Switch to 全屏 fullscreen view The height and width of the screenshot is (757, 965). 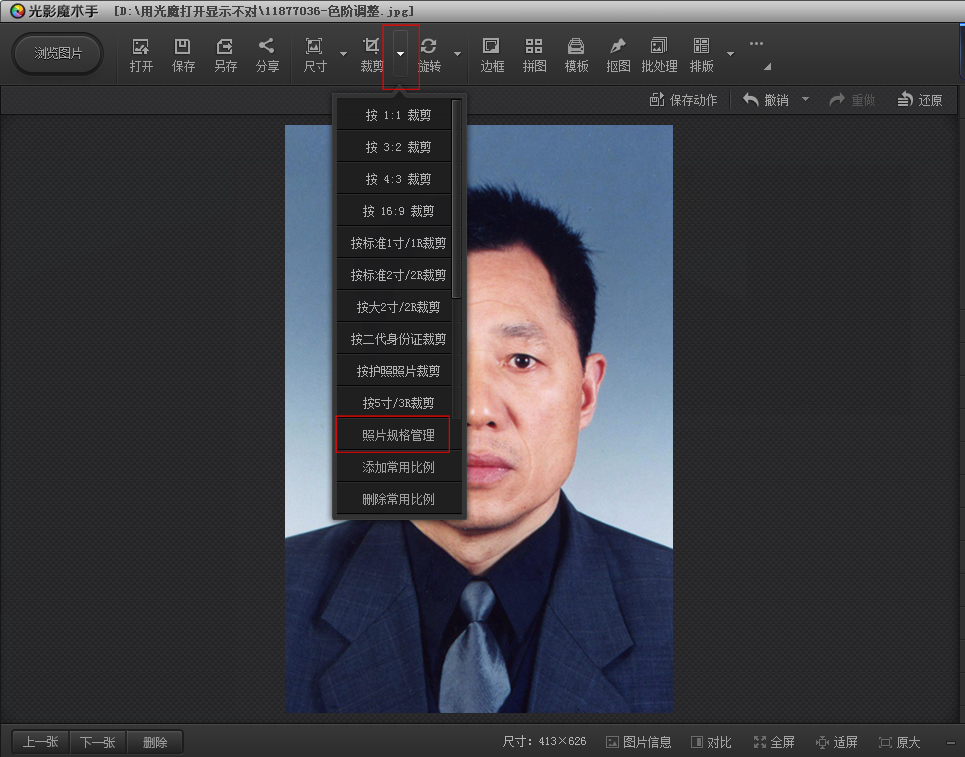click(x=774, y=742)
